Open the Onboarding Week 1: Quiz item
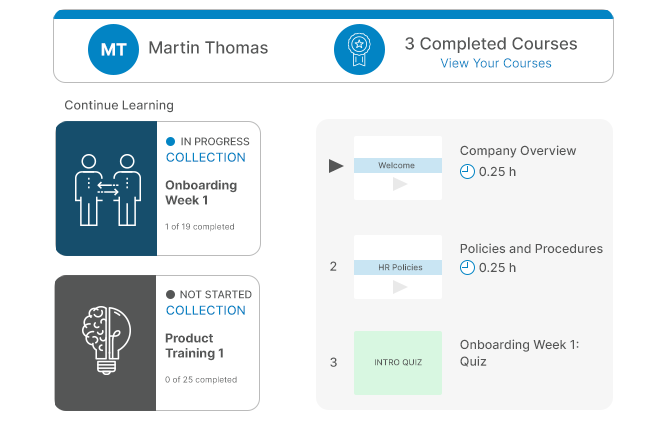670x430 pixels. tap(519, 353)
